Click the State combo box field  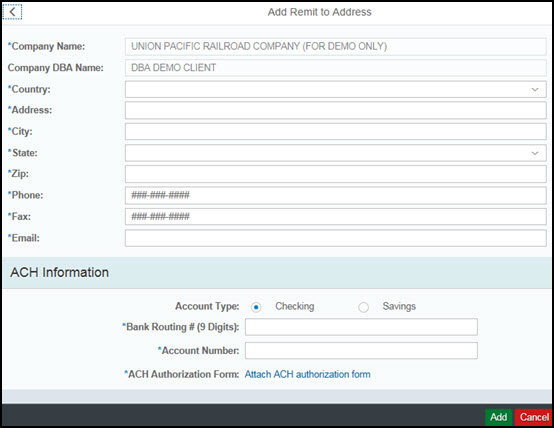[335, 153]
